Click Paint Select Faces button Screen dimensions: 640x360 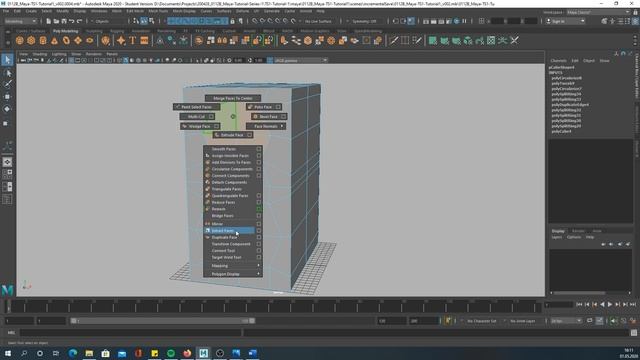pos(197,107)
